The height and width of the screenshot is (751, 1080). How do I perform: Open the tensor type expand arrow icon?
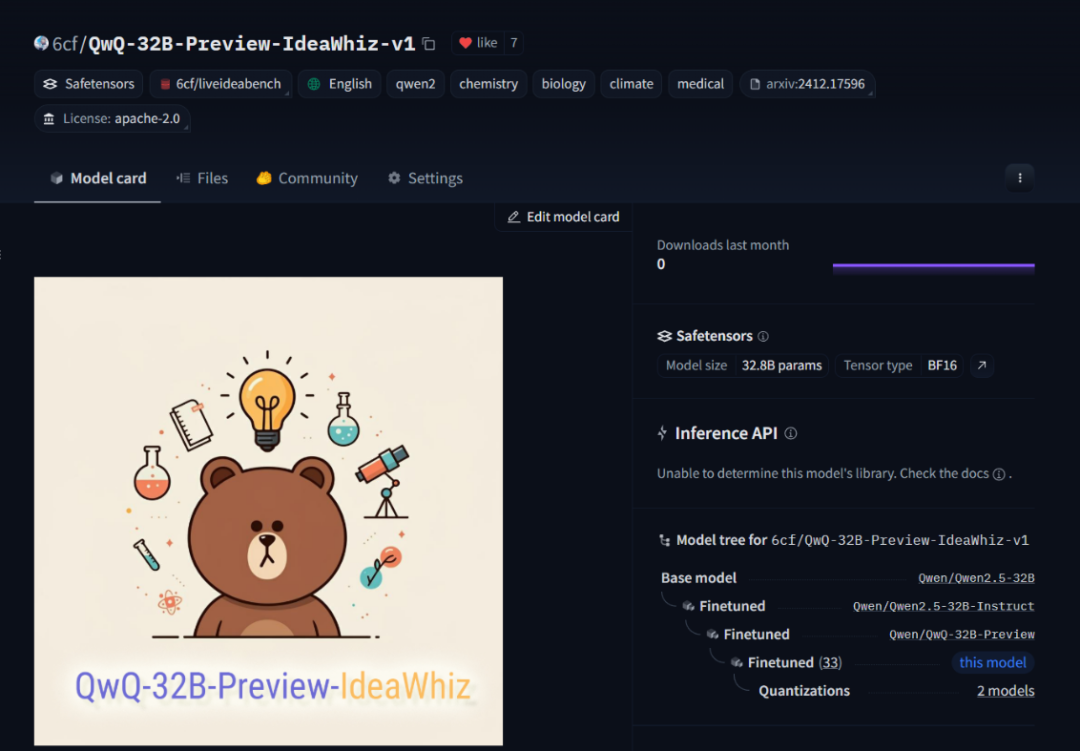982,366
